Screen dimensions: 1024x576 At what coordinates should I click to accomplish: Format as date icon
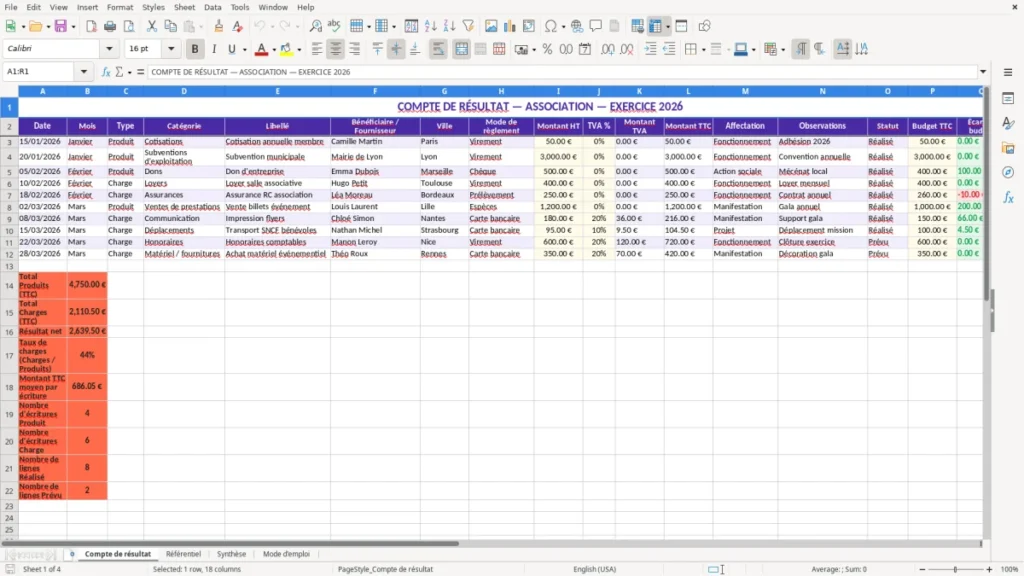point(585,49)
